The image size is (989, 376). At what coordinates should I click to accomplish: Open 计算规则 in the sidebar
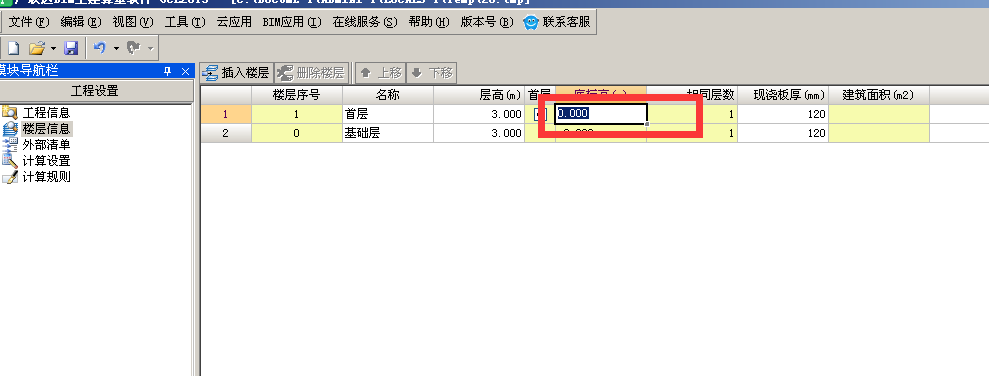(x=37, y=177)
